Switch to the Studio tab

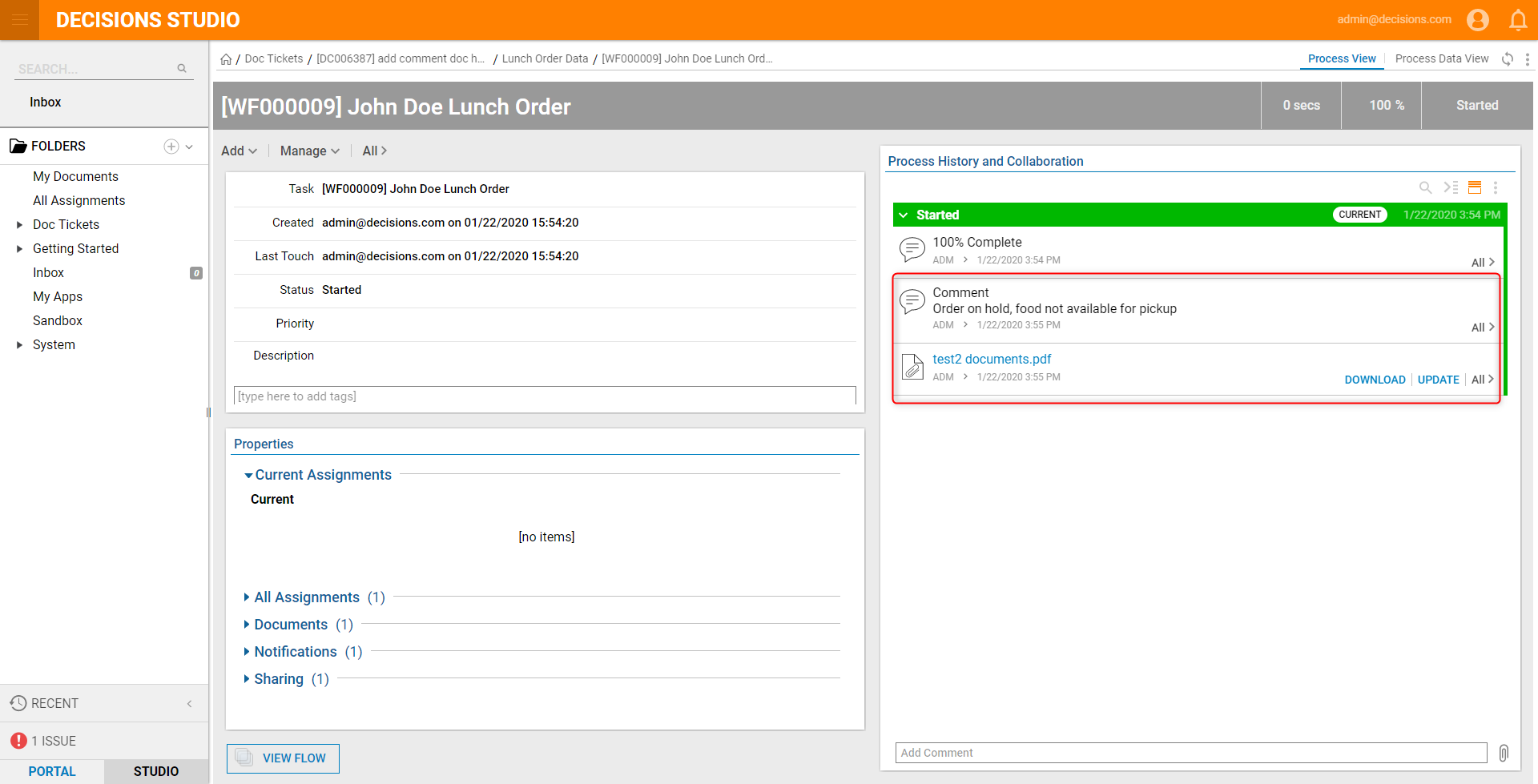pos(156,771)
